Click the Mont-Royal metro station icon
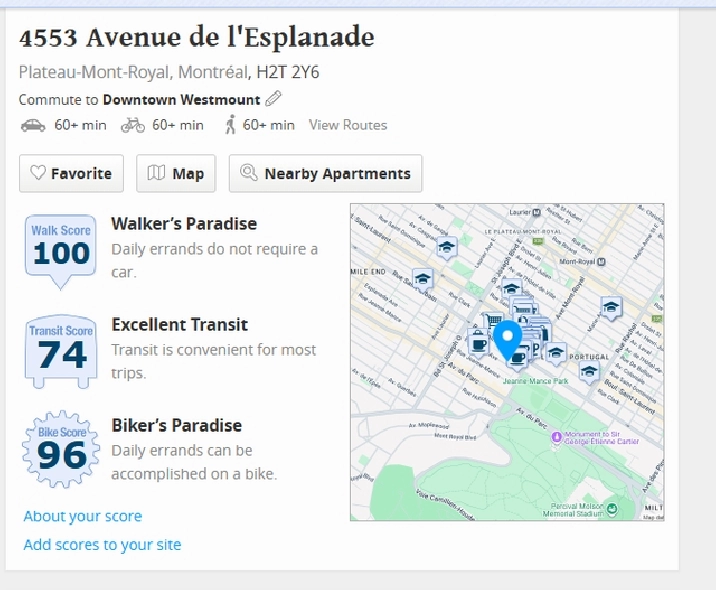The image size is (716, 590). point(601,262)
